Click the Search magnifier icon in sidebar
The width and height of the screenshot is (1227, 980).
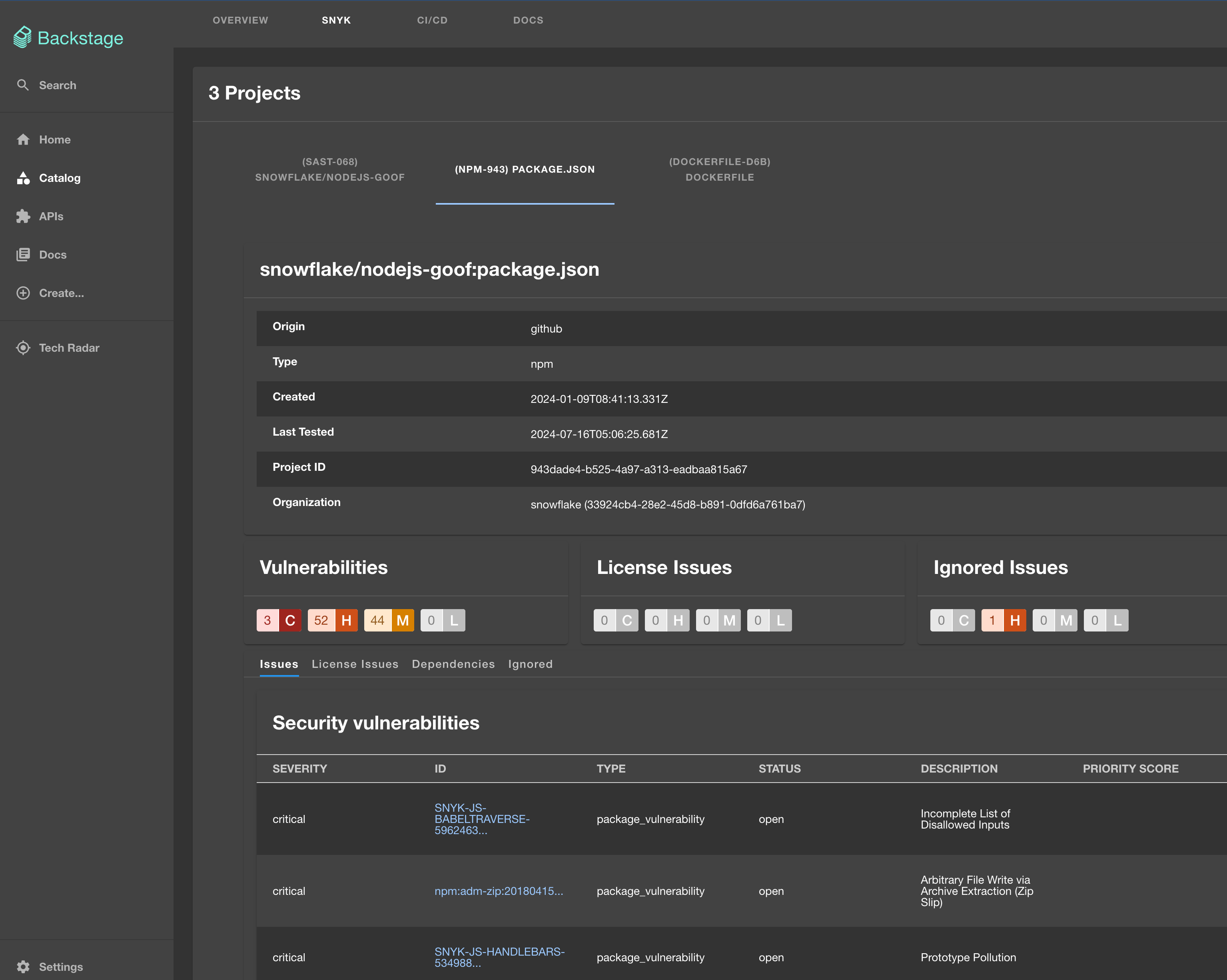(23, 85)
